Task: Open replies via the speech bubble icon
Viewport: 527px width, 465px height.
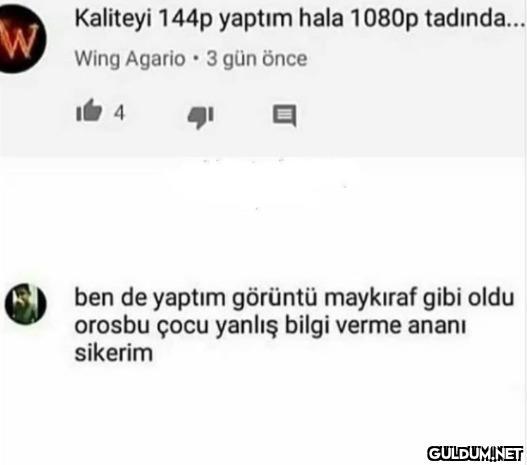Action: (x=285, y=116)
